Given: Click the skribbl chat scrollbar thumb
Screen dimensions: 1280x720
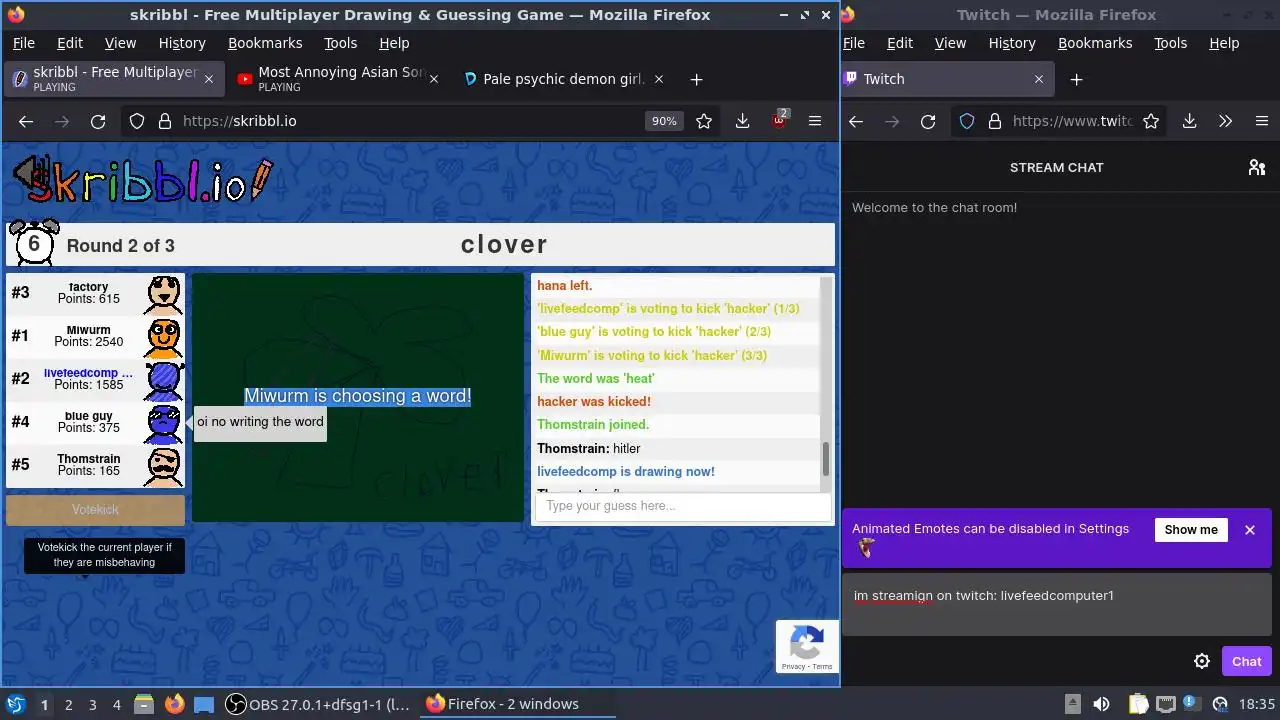Looking at the screenshot, I should (826, 458).
